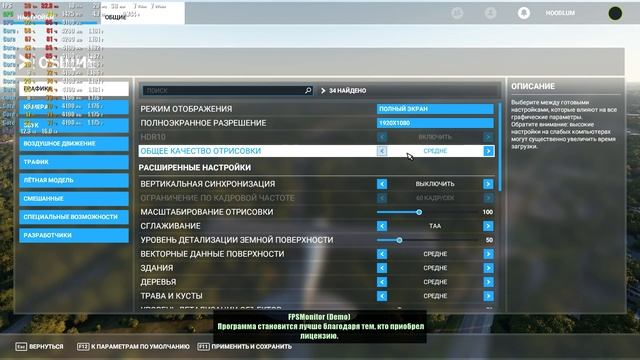640x360 pixels.
Task: Click the Выключить value for vertical sync
Action: click(x=435, y=184)
